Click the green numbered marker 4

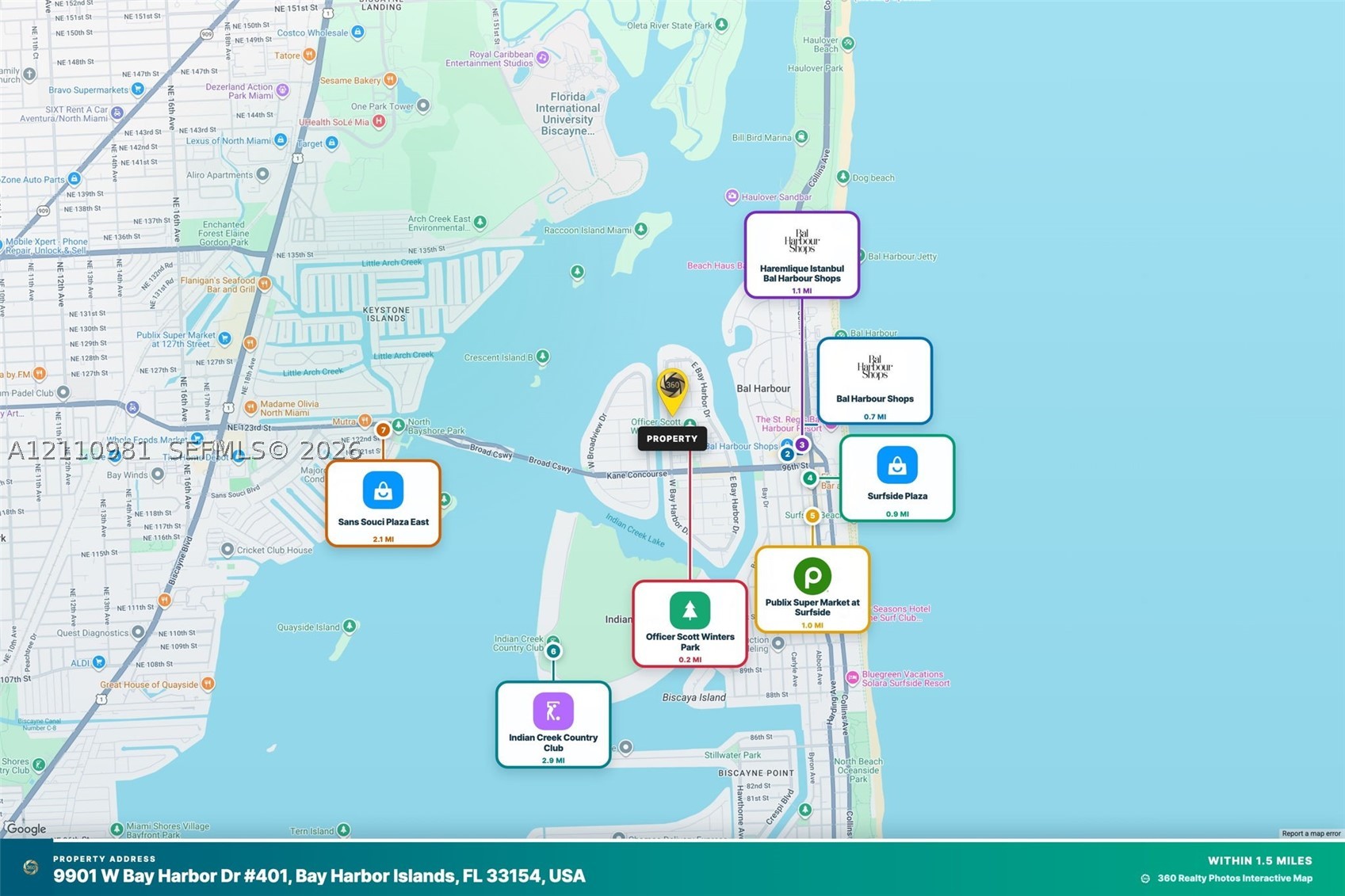pos(809,478)
